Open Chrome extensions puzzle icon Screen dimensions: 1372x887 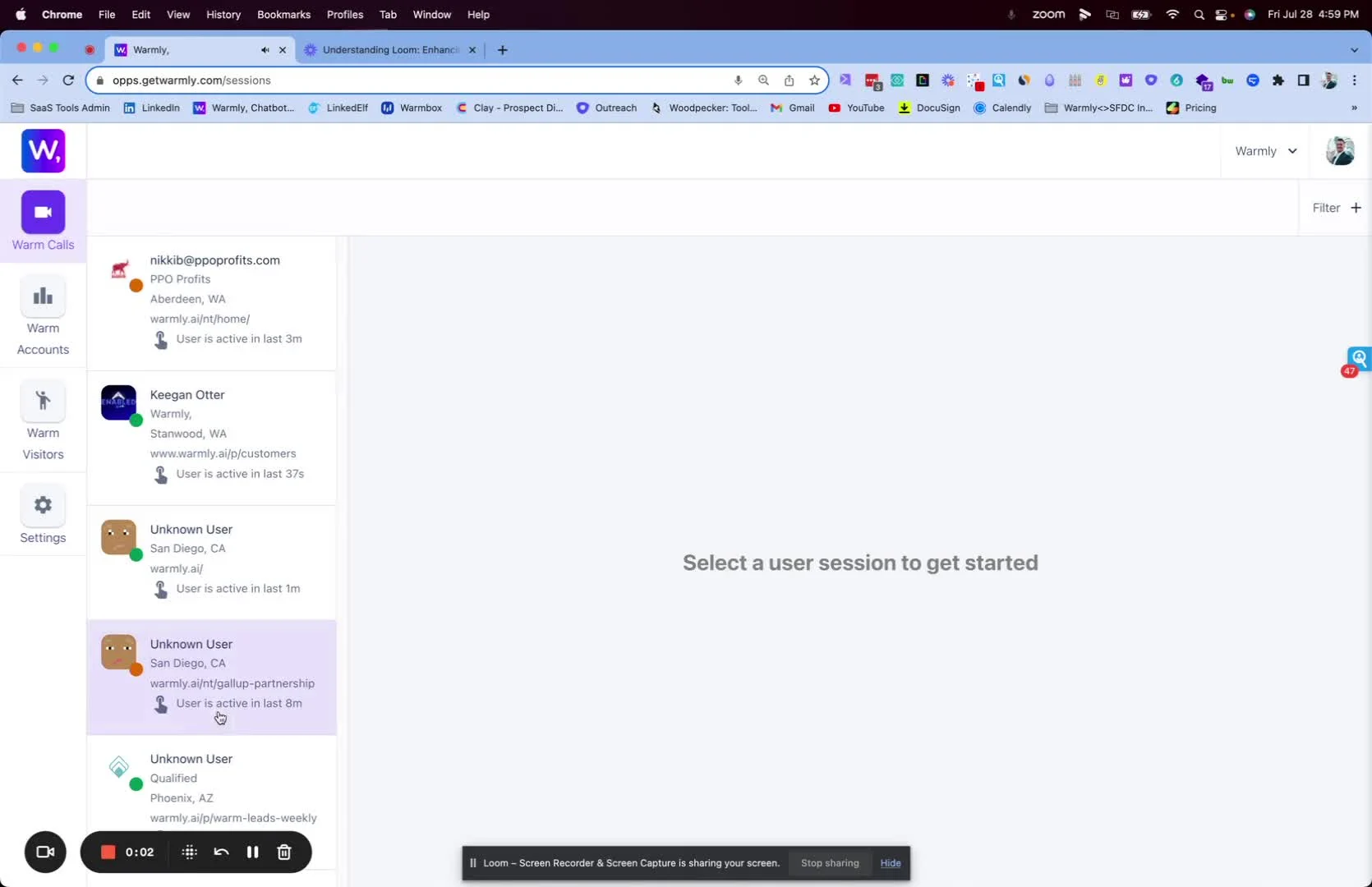[1278, 80]
